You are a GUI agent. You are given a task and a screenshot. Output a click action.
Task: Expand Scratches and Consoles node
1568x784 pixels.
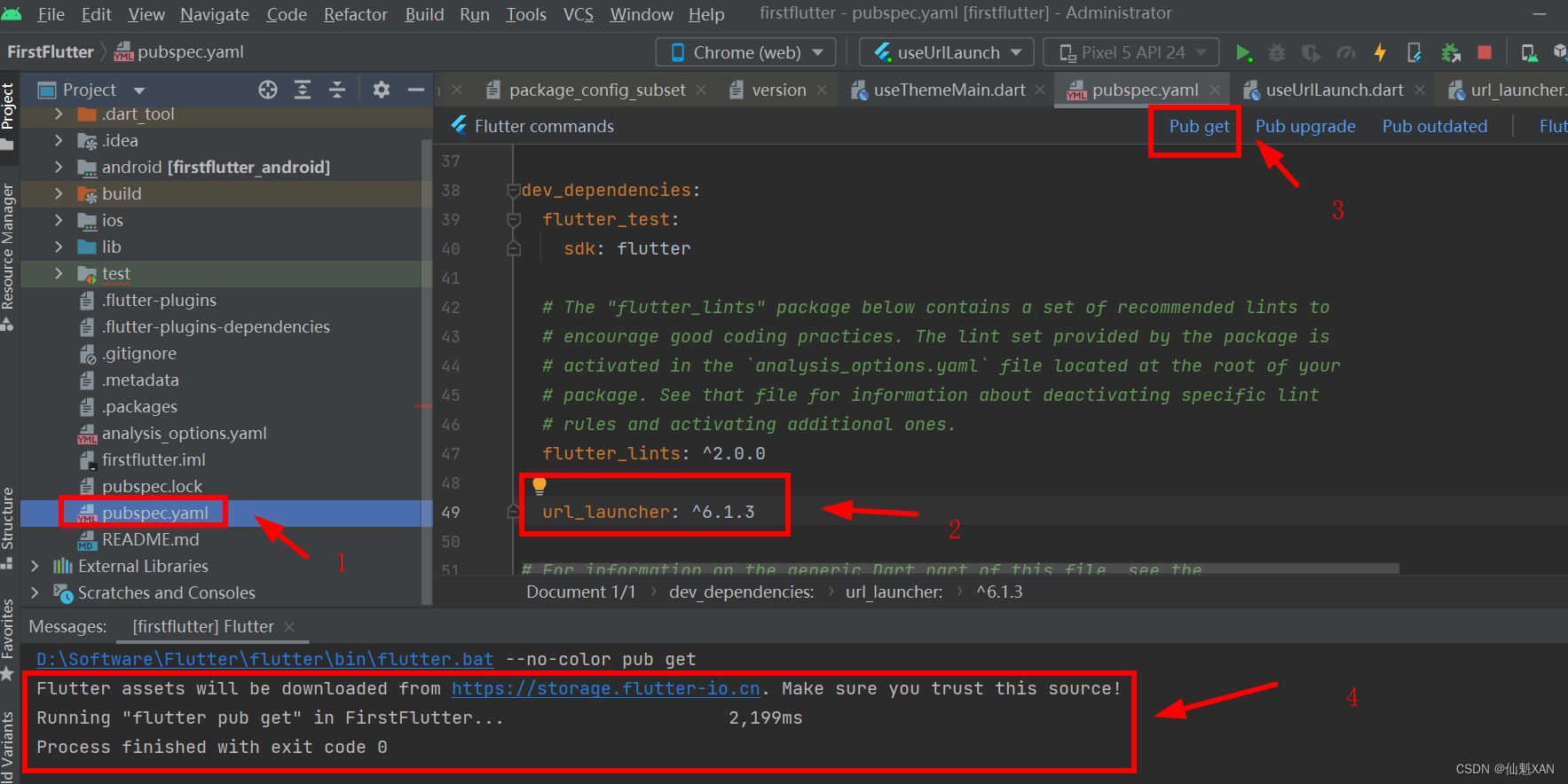tap(35, 592)
